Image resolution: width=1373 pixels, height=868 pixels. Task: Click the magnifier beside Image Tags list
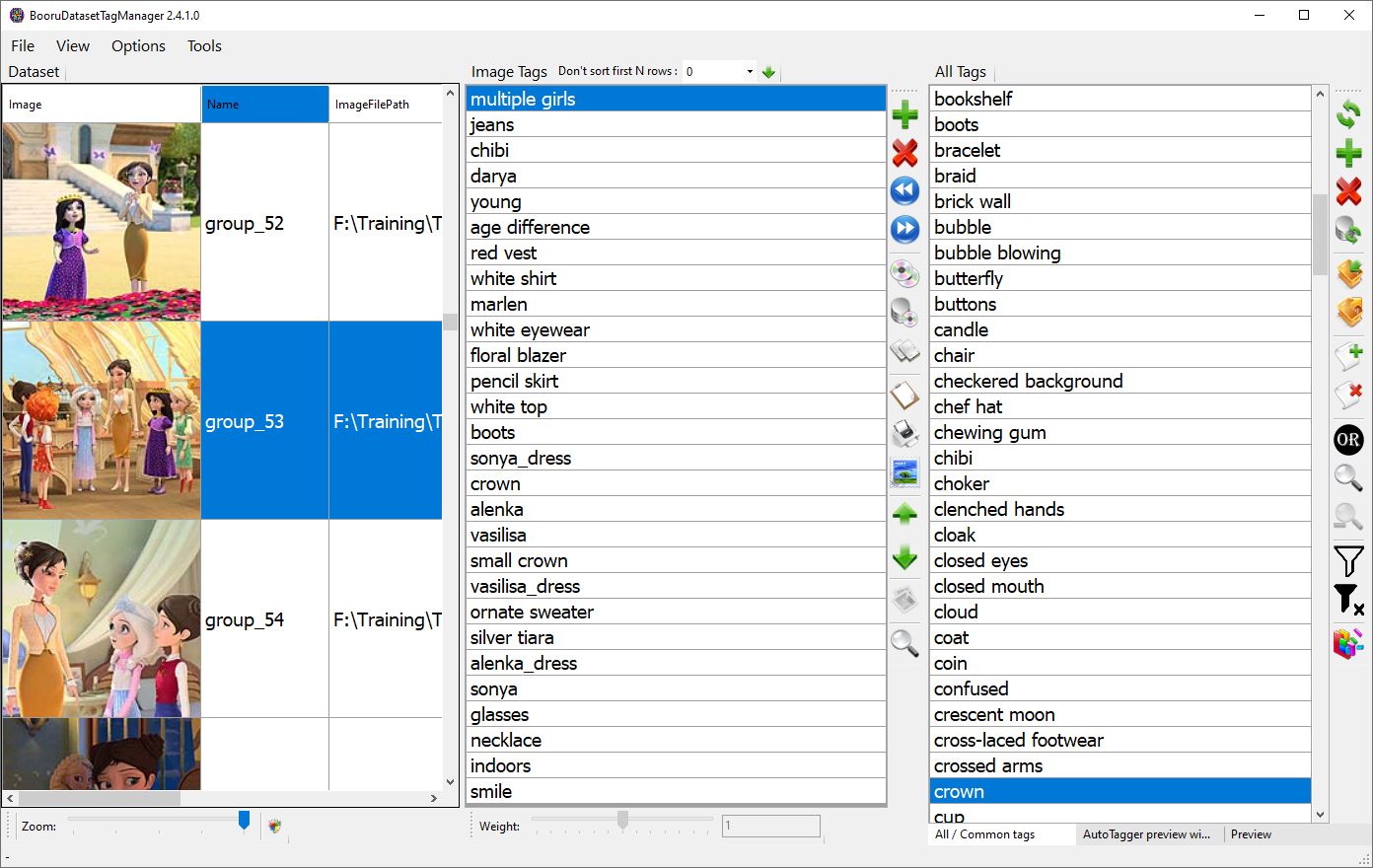(904, 642)
